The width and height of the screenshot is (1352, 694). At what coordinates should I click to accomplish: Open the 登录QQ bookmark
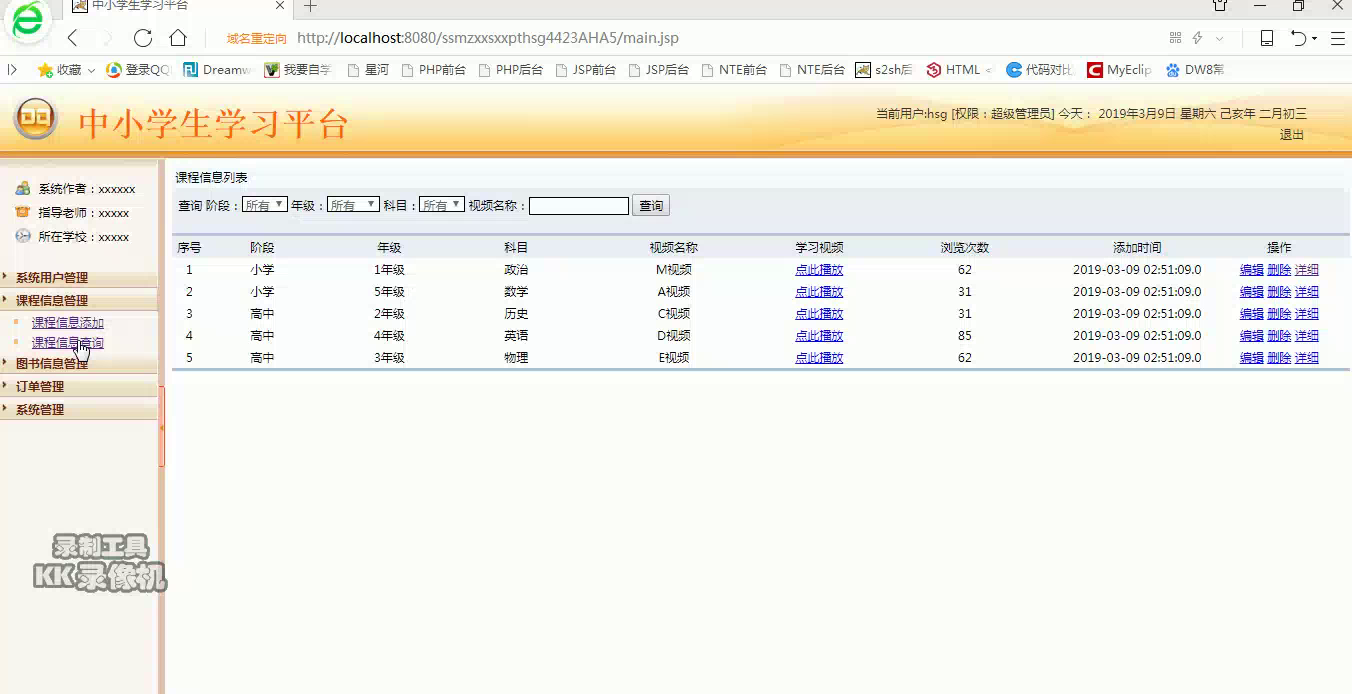[x=139, y=70]
